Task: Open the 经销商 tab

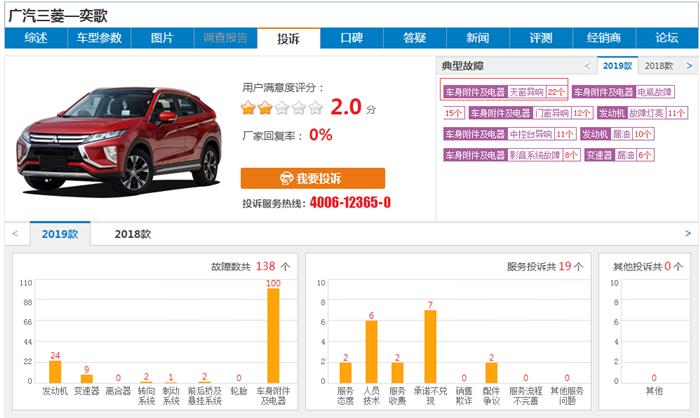Action: click(x=604, y=38)
